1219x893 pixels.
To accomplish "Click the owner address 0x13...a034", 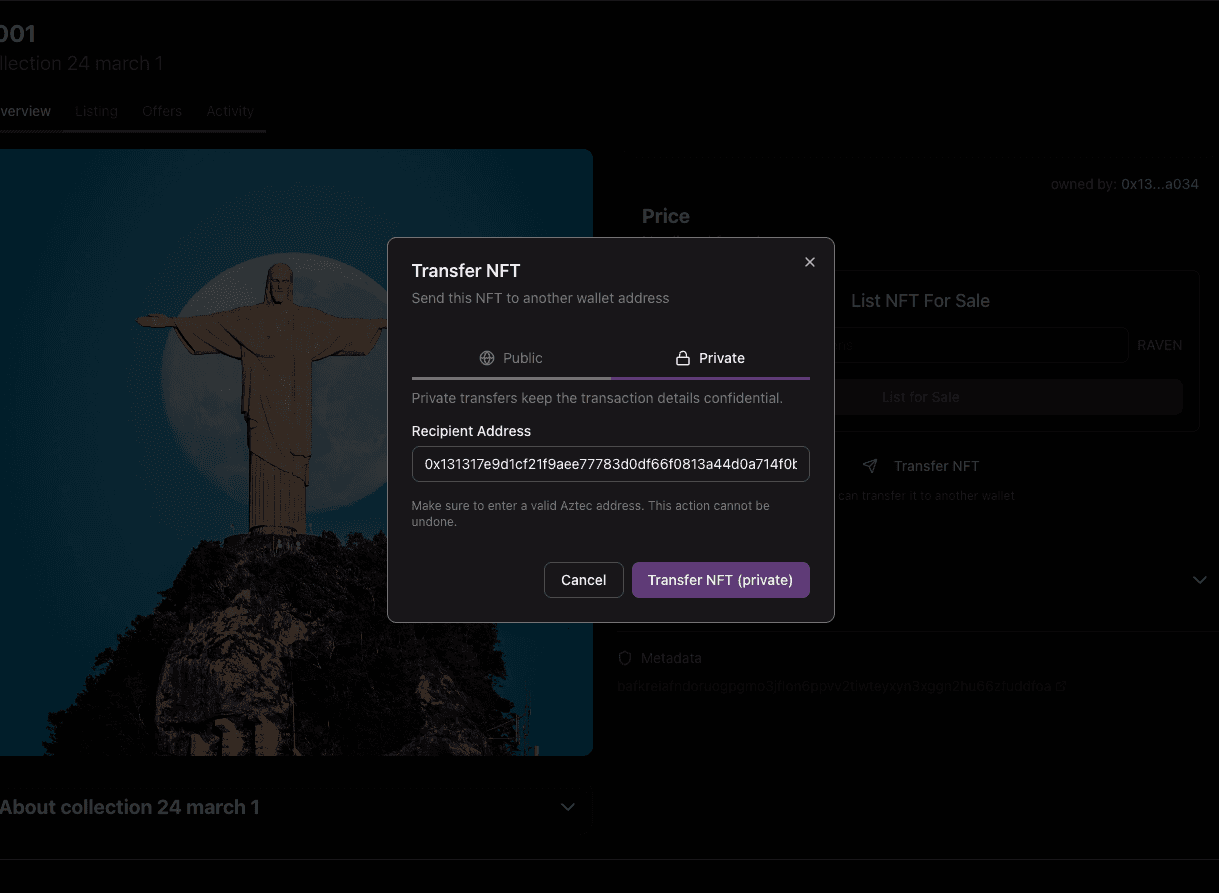I will click(1159, 184).
